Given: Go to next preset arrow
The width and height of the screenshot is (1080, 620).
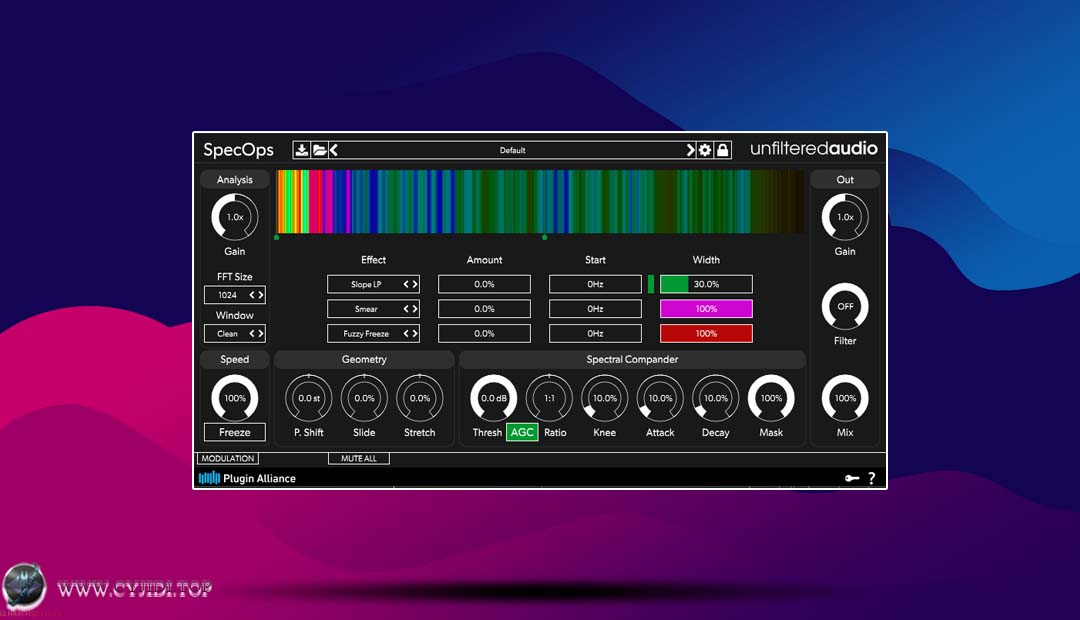Looking at the screenshot, I should click(x=690, y=149).
